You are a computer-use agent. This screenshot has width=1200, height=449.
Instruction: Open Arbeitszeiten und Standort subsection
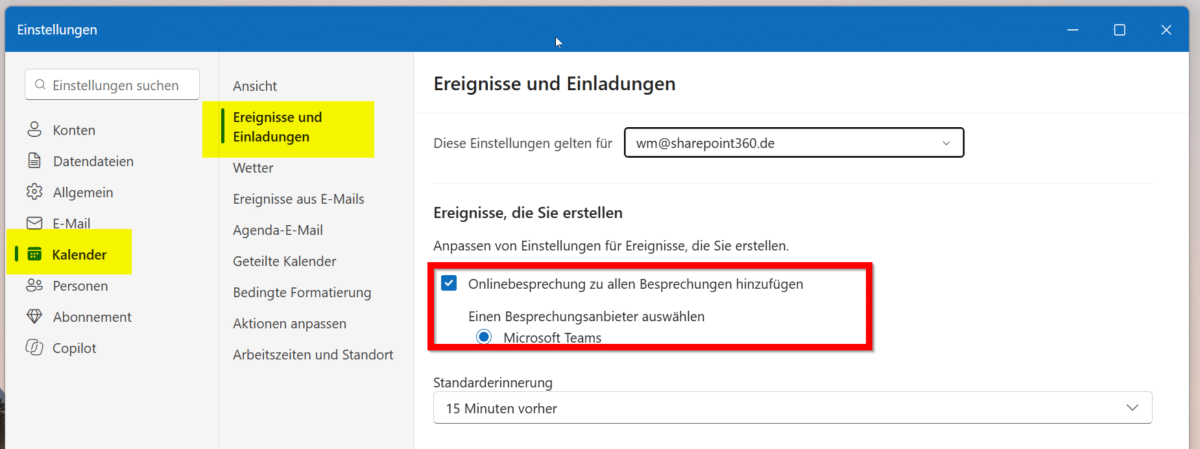coord(313,354)
